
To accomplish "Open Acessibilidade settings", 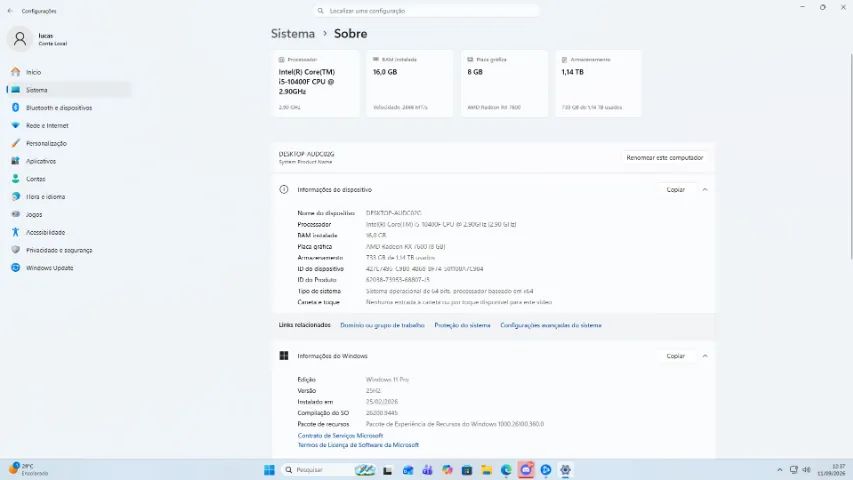I will point(68,232).
